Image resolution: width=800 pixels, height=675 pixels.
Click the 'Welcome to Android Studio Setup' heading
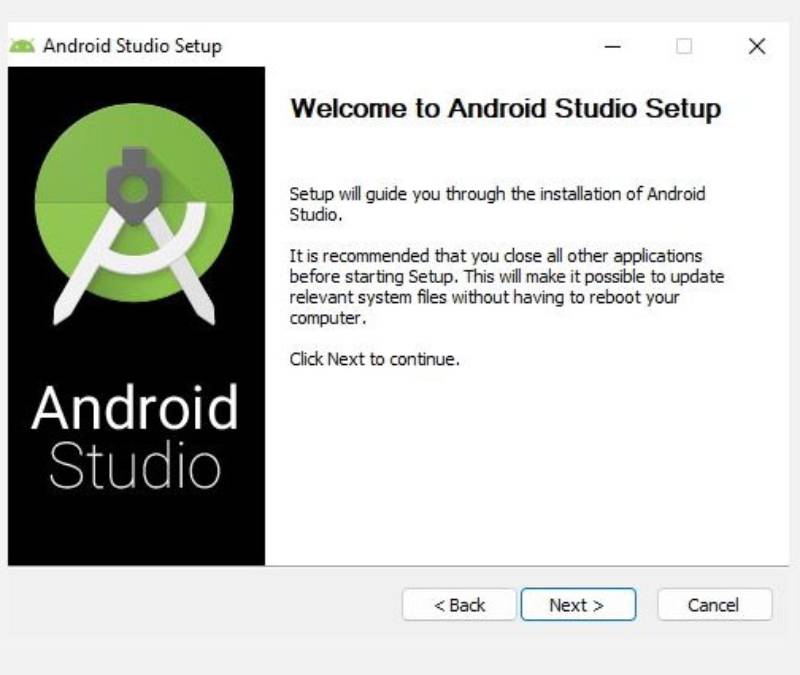point(505,108)
